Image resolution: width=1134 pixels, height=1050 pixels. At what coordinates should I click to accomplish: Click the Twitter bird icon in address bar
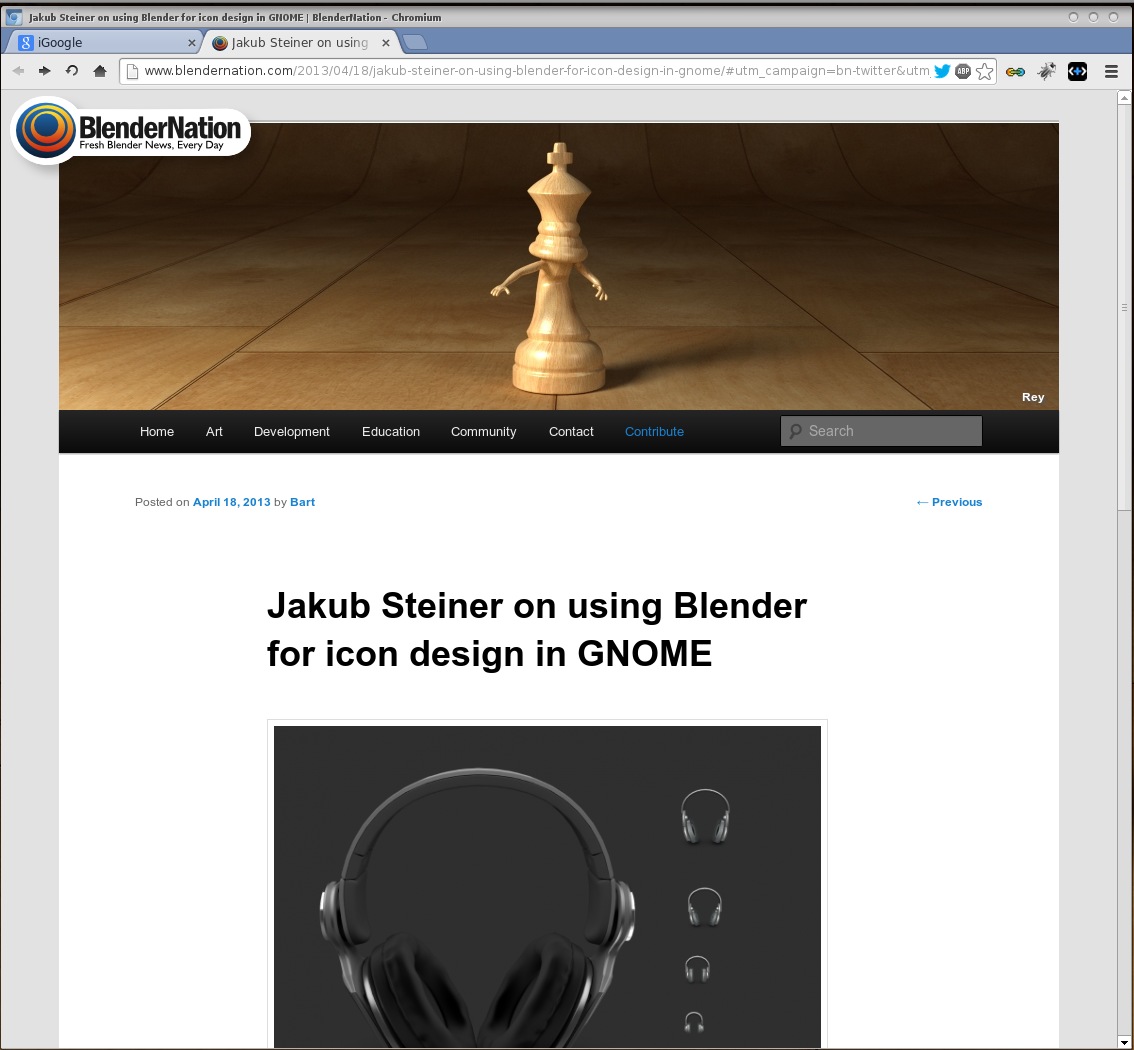[942, 71]
